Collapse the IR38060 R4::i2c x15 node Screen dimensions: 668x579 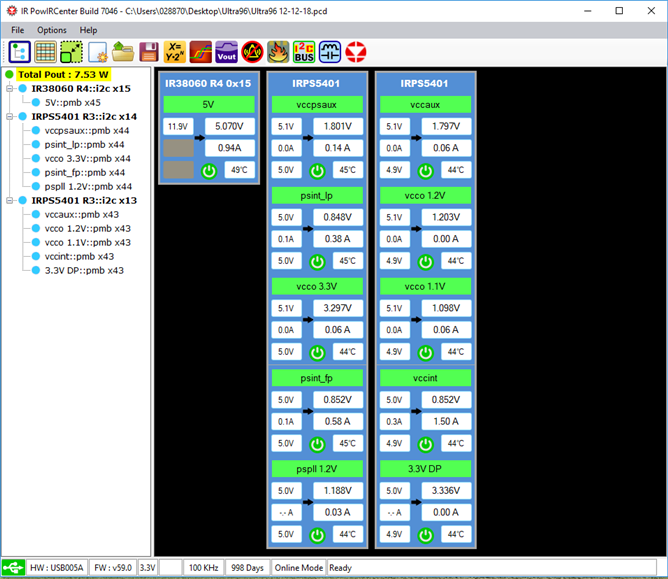pyautogui.click(x=9, y=89)
